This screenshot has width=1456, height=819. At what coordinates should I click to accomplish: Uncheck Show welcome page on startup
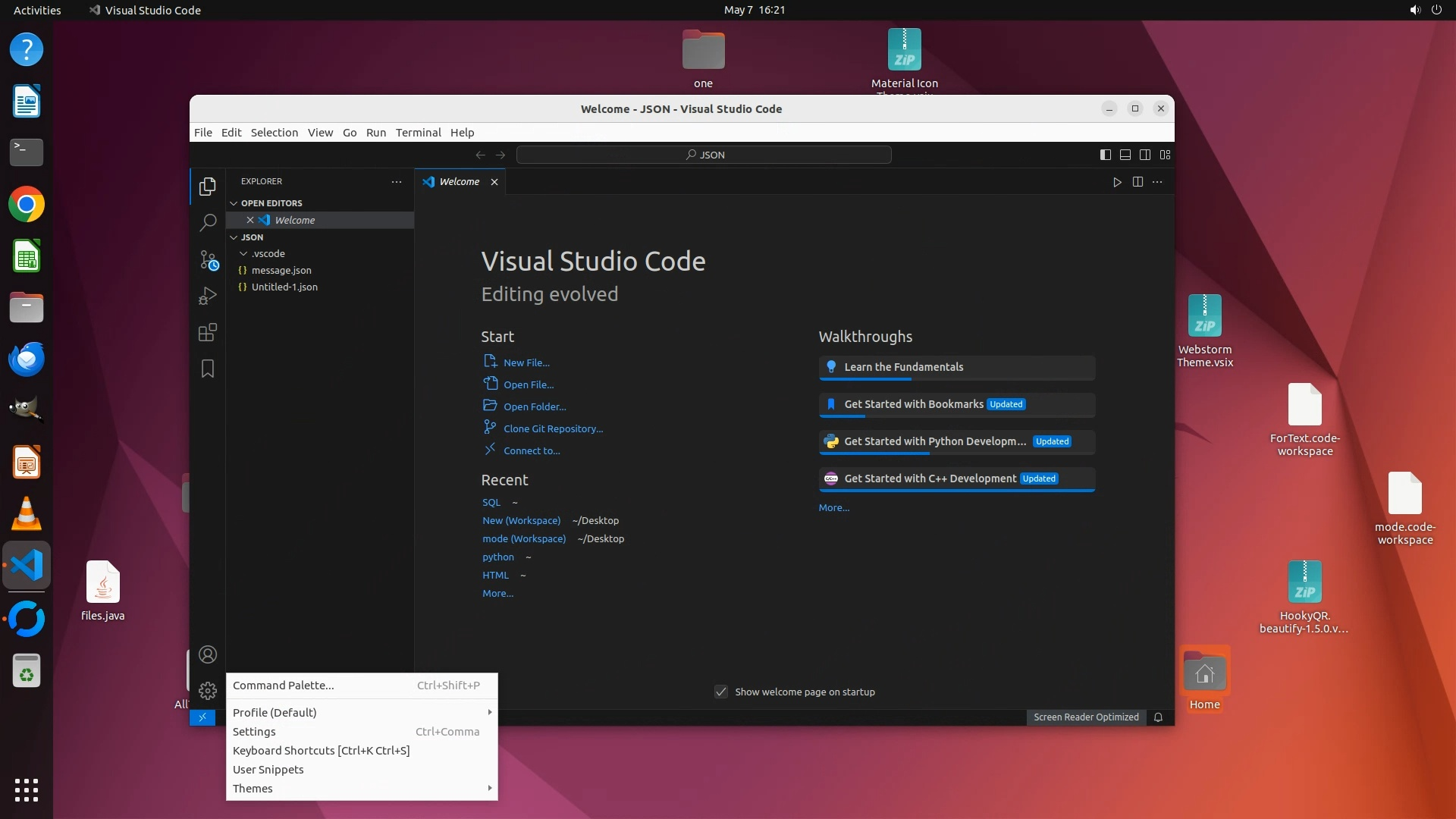(x=721, y=692)
